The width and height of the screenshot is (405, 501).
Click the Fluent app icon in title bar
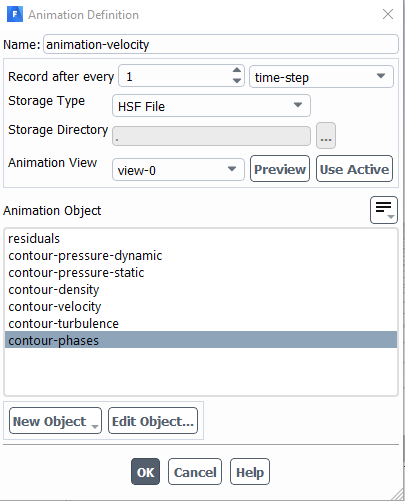15,14
